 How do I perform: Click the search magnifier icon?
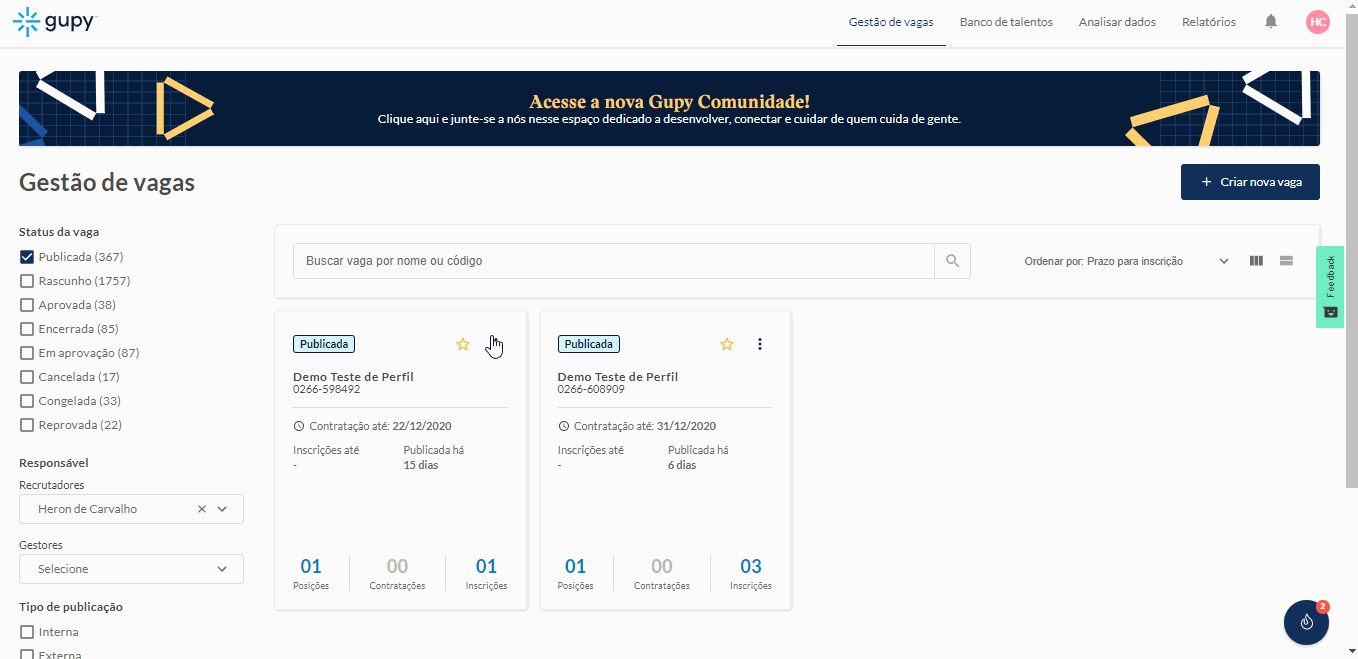(952, 261)
